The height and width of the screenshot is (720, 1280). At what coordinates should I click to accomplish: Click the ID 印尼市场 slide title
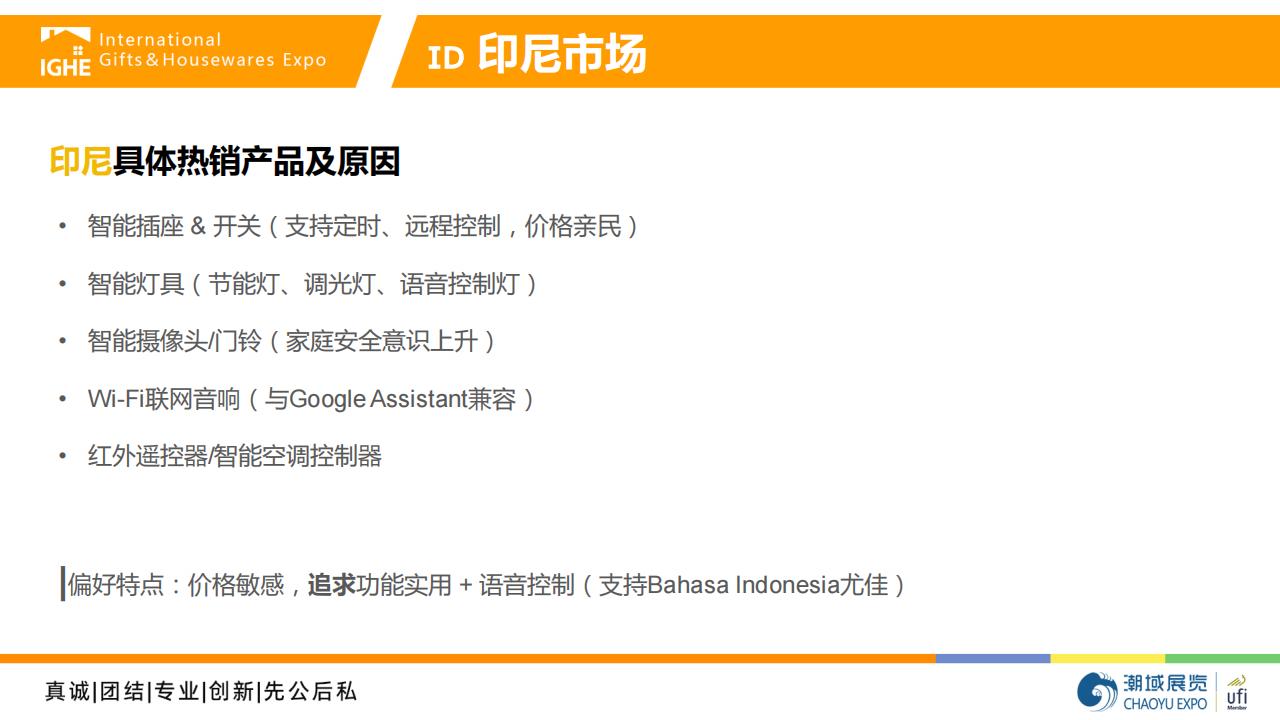[x=537, y=54]
